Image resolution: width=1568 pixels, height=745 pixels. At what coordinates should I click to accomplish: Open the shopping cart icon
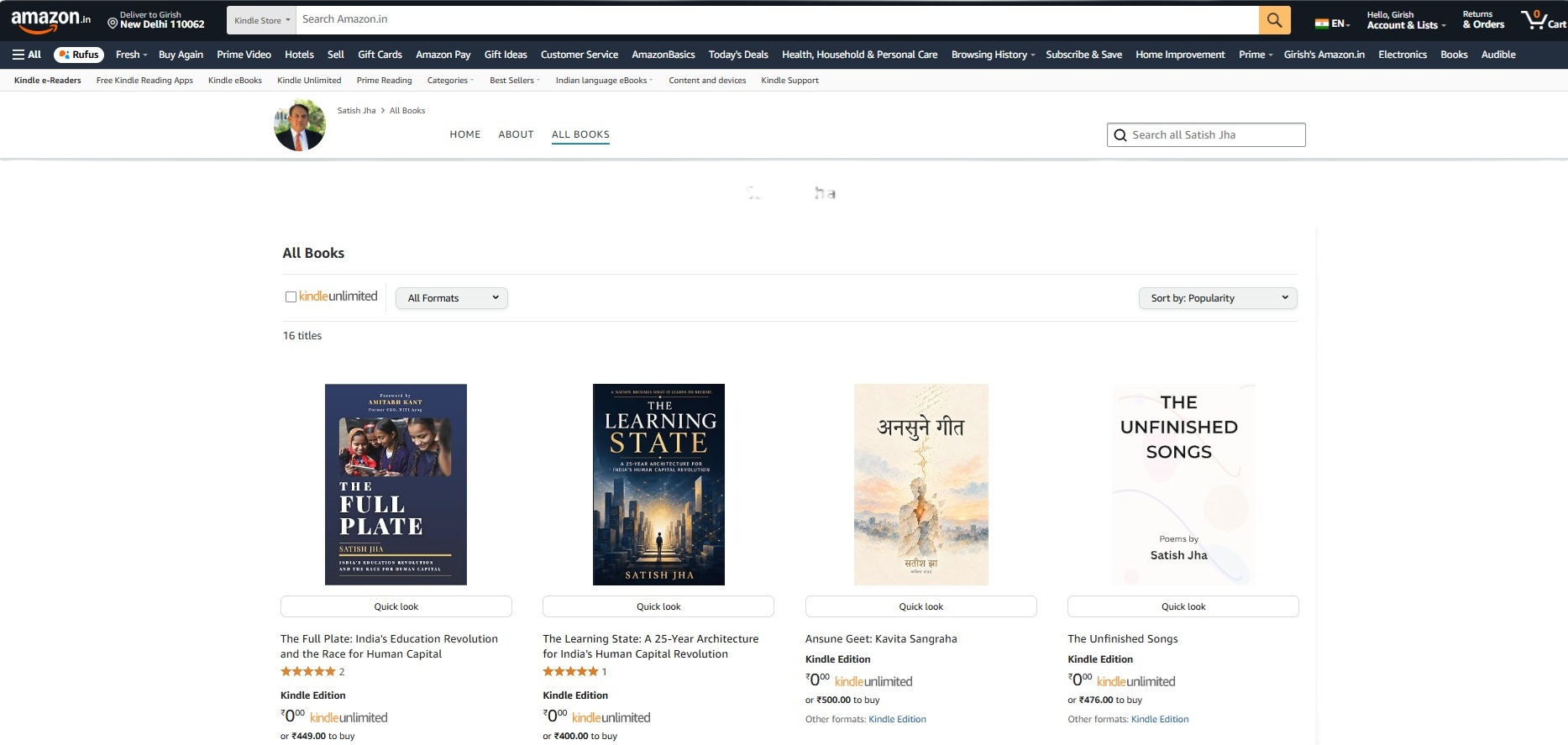point(1543,20)
